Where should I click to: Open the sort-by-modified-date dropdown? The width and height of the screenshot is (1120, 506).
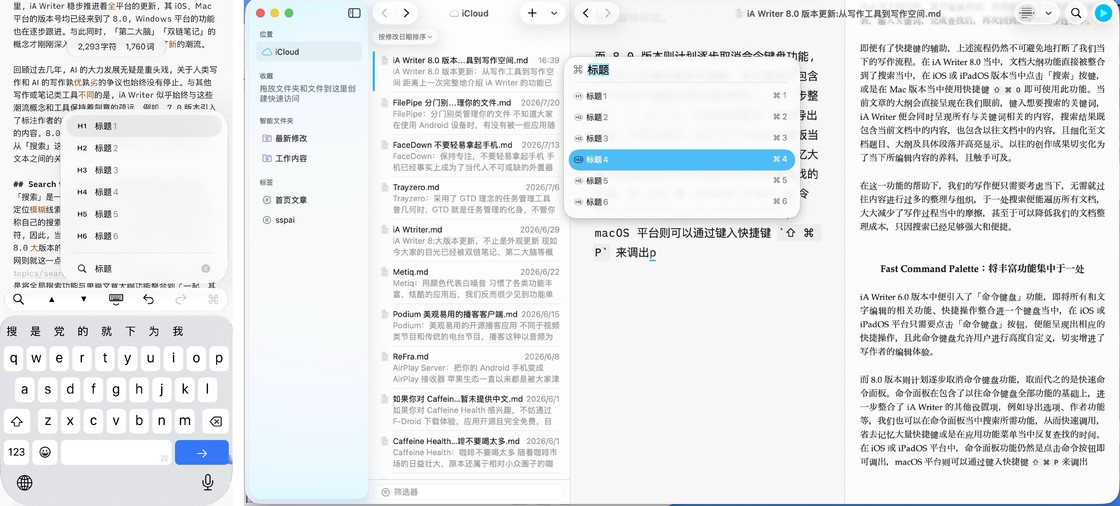(x=405, y=36)
